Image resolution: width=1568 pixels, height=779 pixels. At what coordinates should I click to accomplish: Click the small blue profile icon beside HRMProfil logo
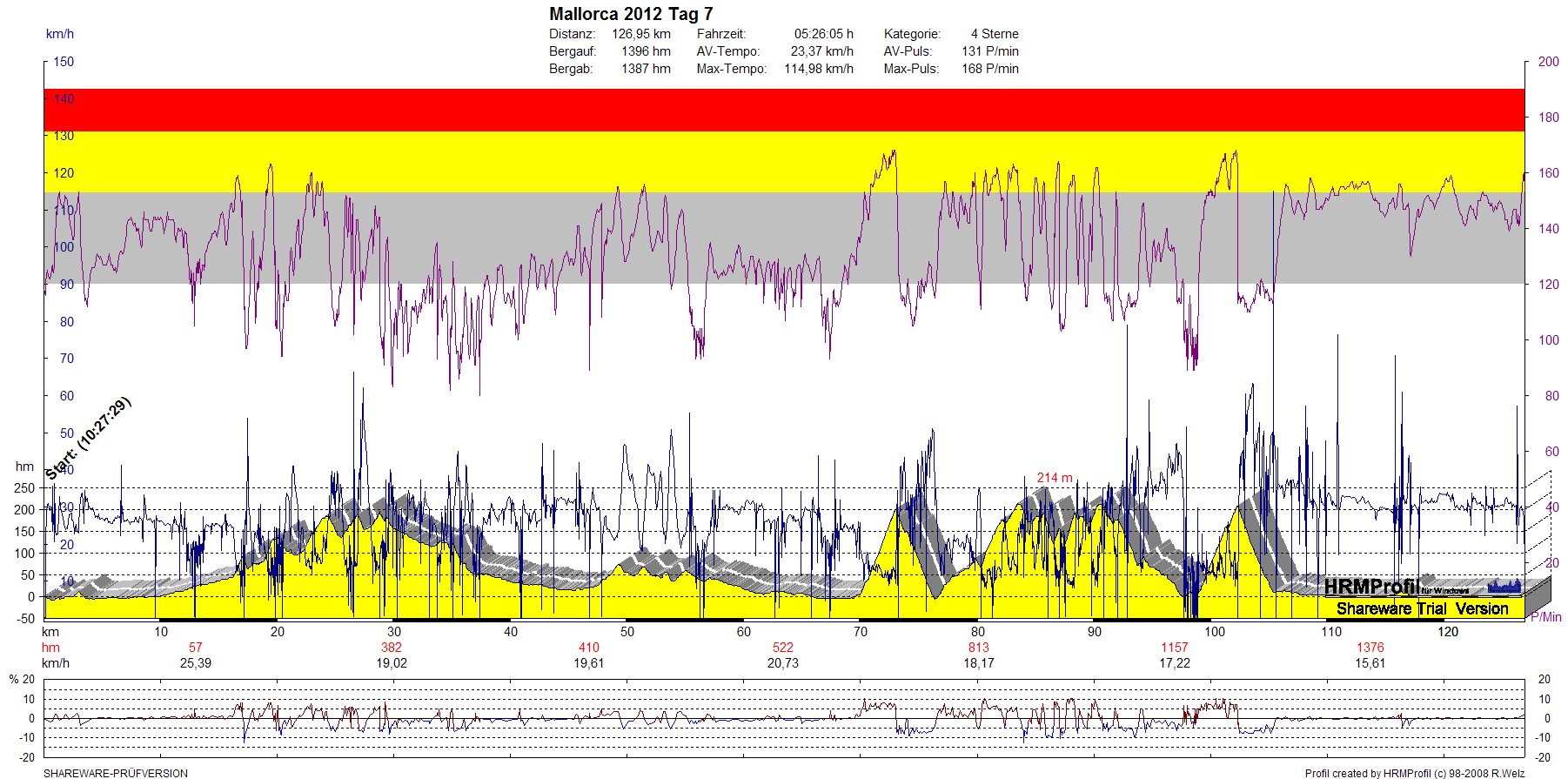pos(1504,587)
